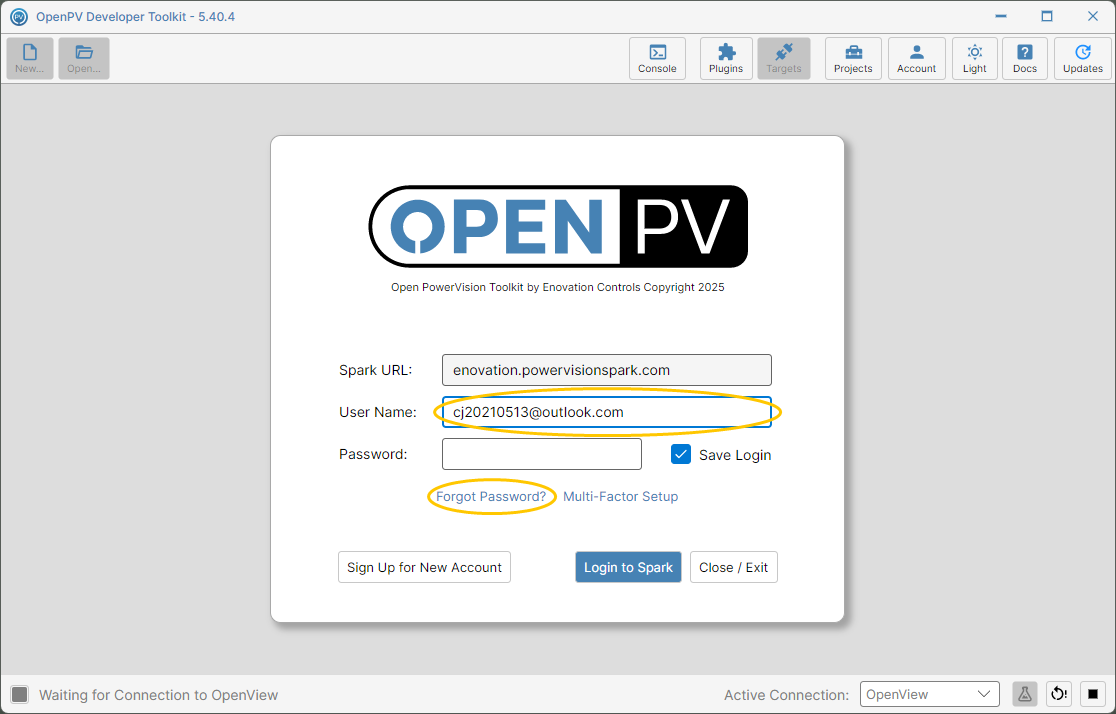
Task: Click the New... file toolbar button
Action: (x=30, y=58)
